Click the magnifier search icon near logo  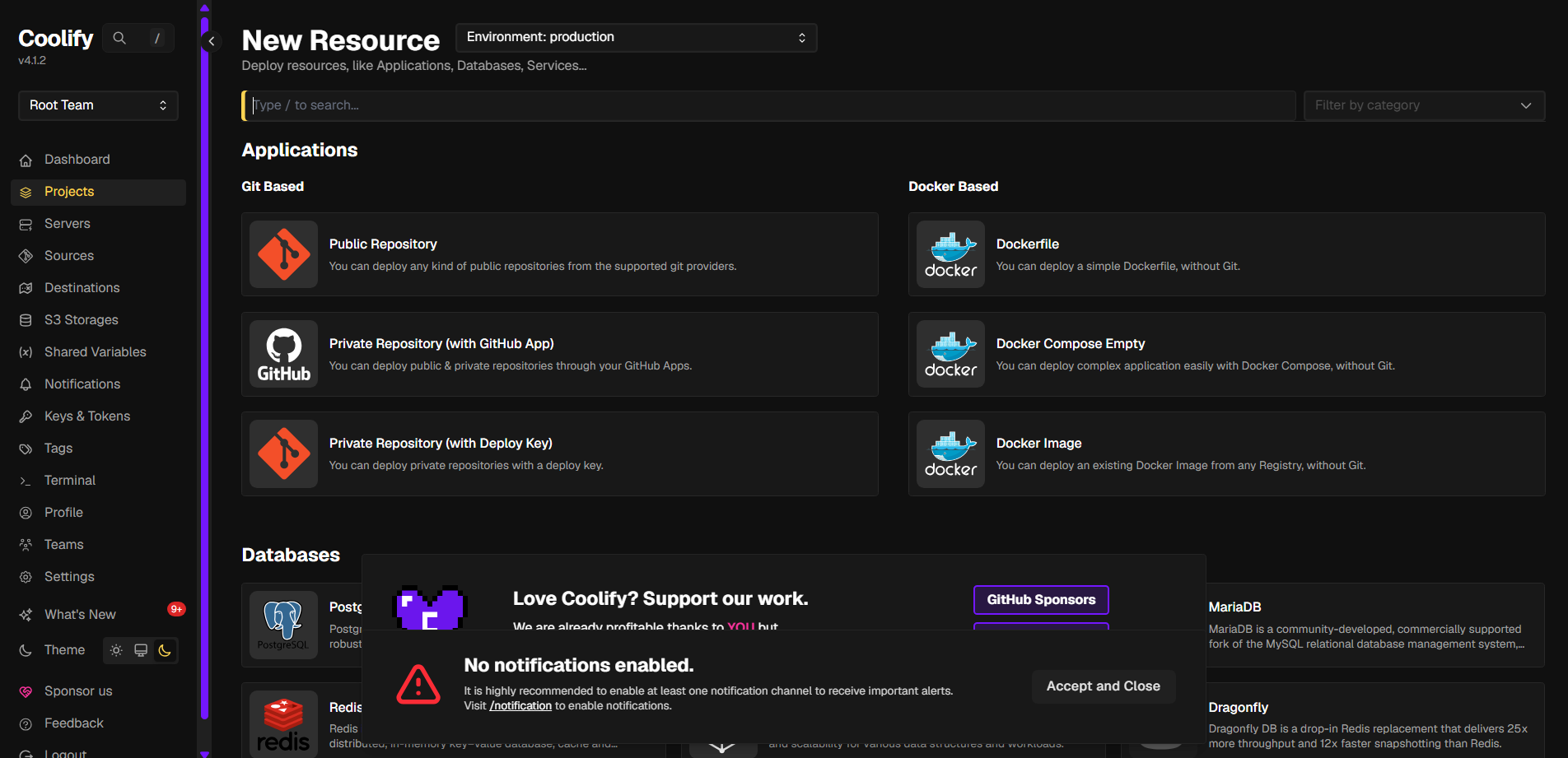tap(119, 38)
